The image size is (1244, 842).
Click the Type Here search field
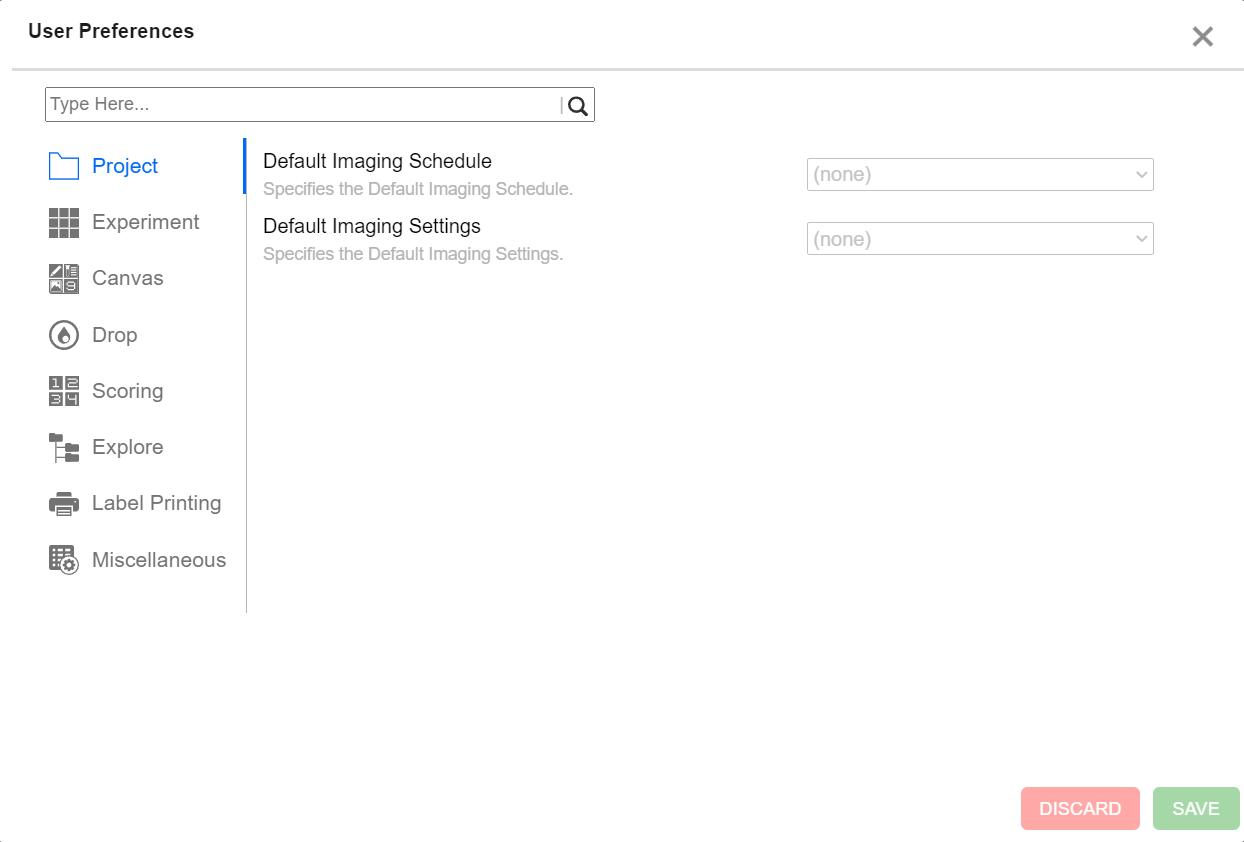click(300, 105)
